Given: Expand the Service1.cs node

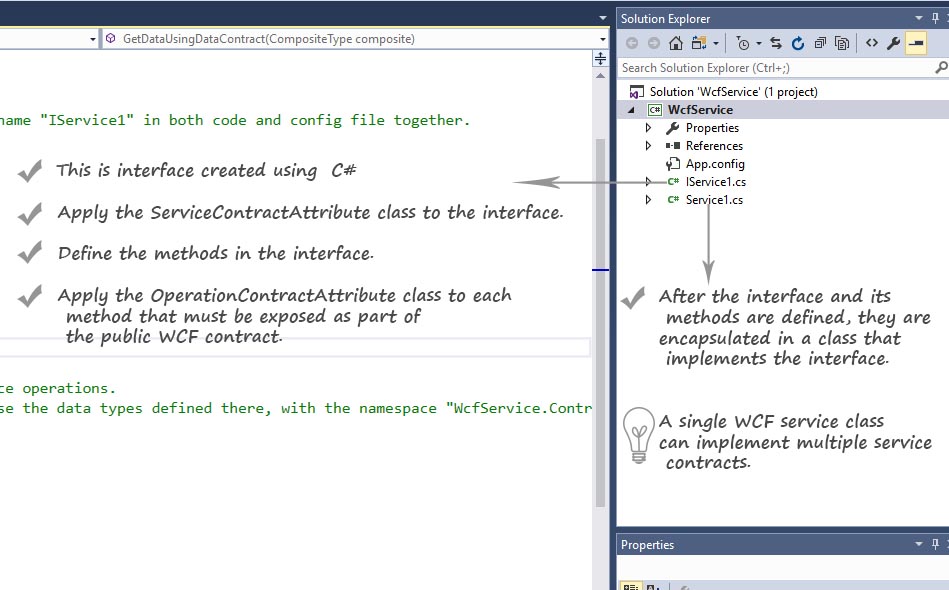Looking at the screenshot, I should pos(648,200).
